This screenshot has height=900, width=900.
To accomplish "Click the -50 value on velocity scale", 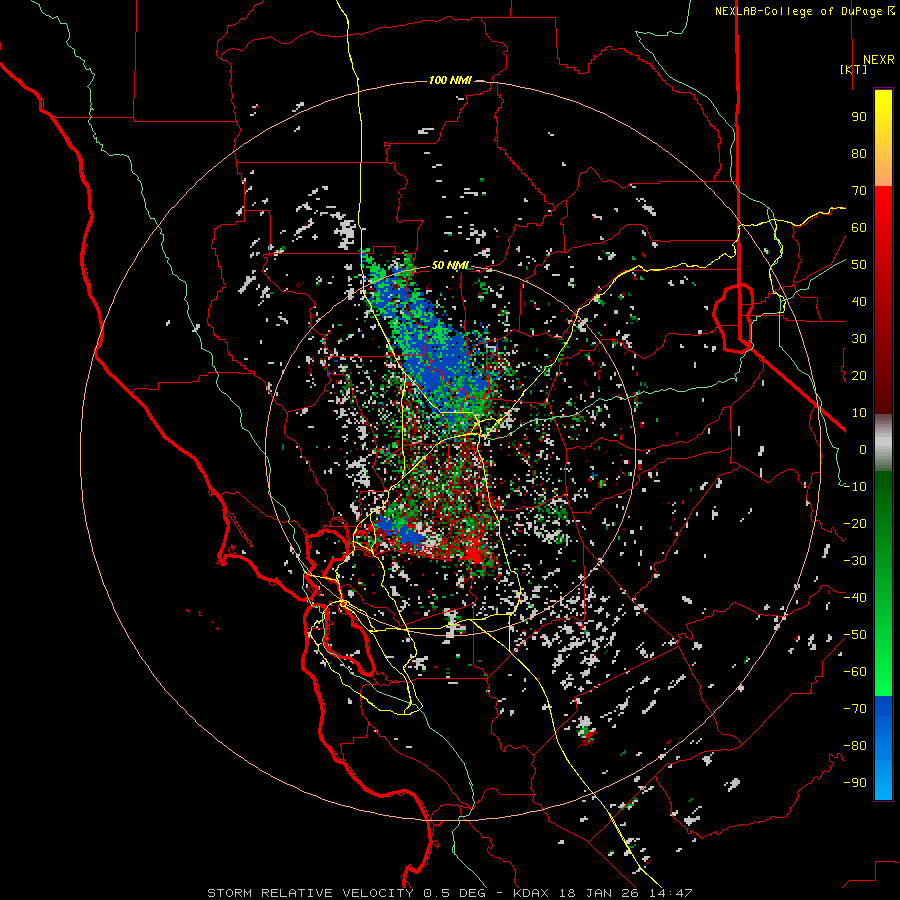I will click(x=855, y=635).
